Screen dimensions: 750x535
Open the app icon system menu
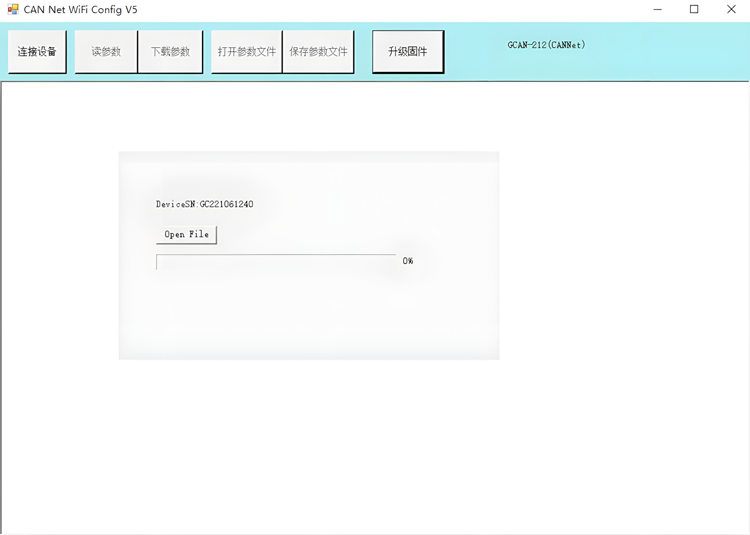pyautogui.click(x=13, y=10)
